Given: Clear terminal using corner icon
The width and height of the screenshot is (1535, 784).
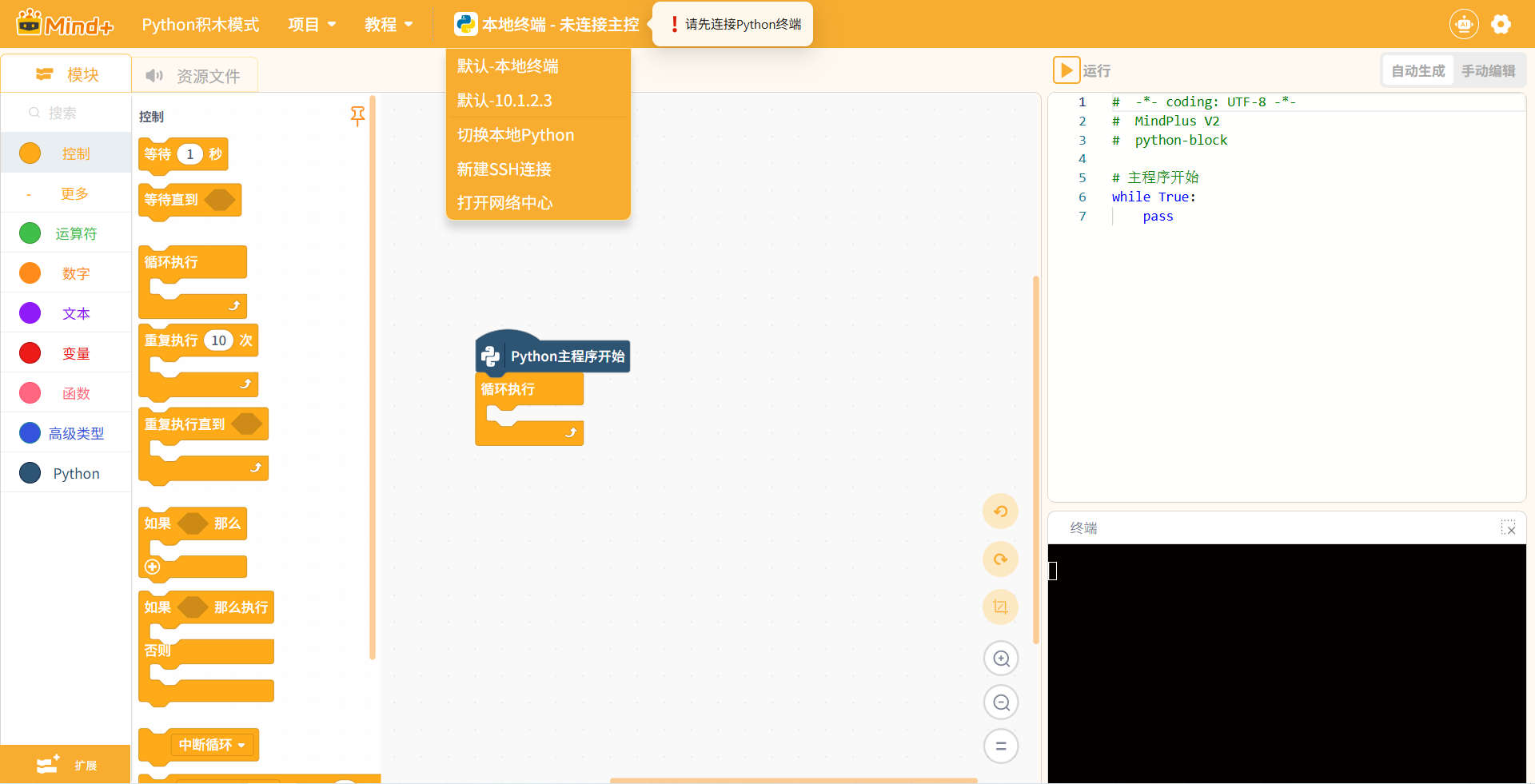Looking at the screenshot, I should 1508,528.
